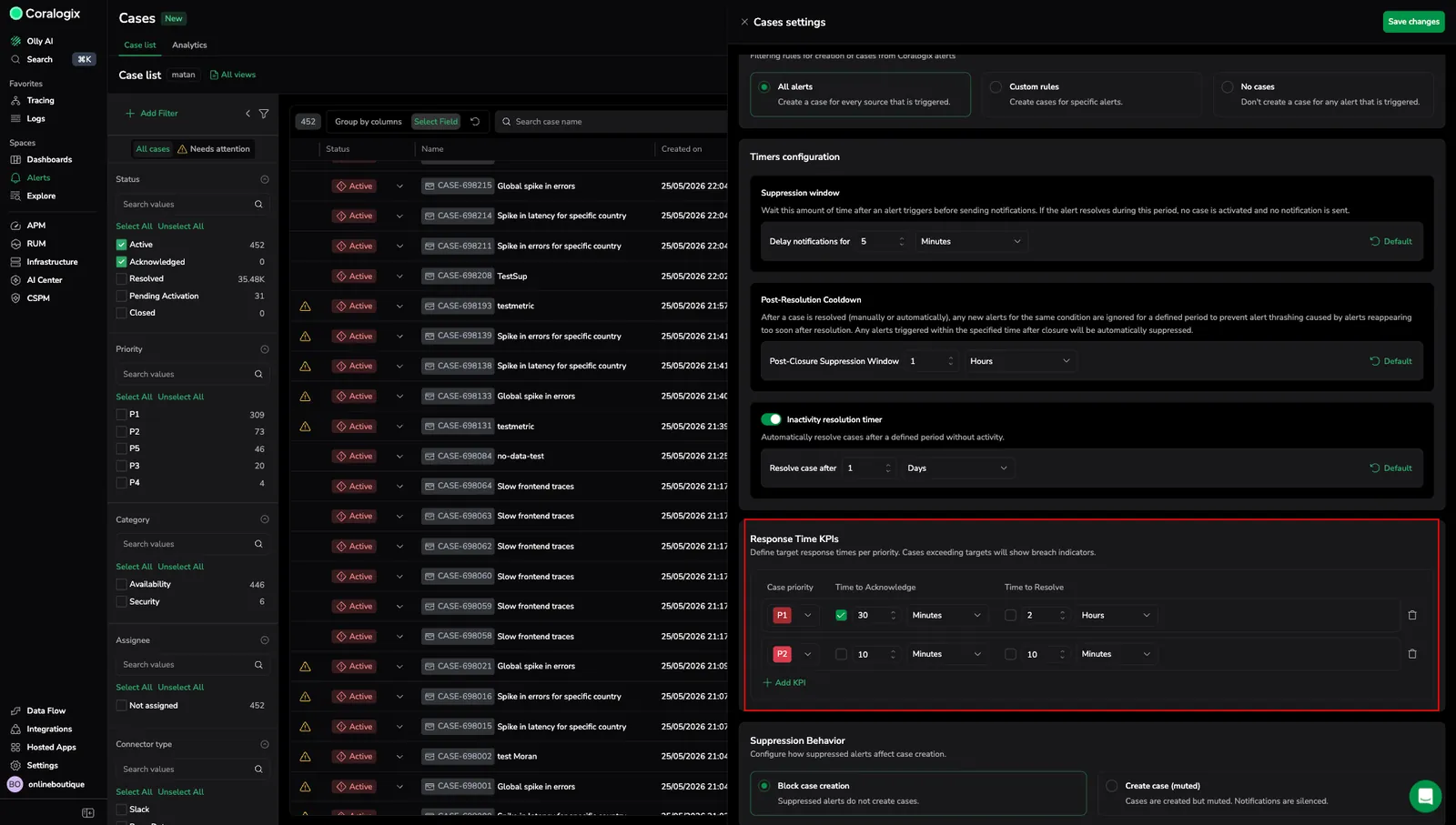Select the Needs attention tab
1456x825 pixels.
(x=214, y=149)
